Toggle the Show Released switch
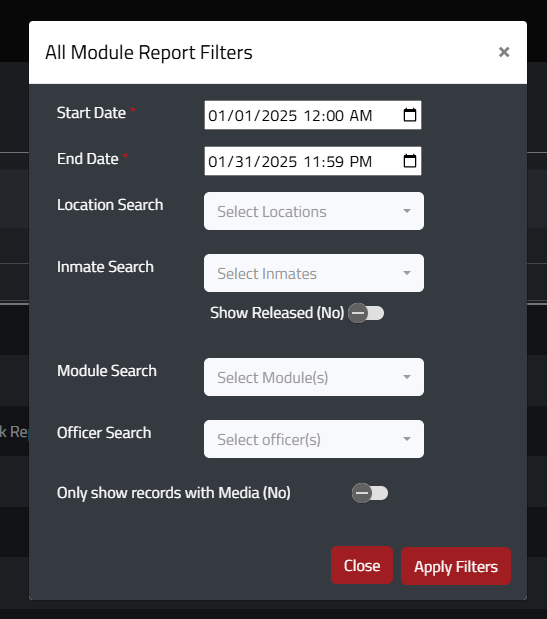The image size is (547, 619). (x=366, y=313)
